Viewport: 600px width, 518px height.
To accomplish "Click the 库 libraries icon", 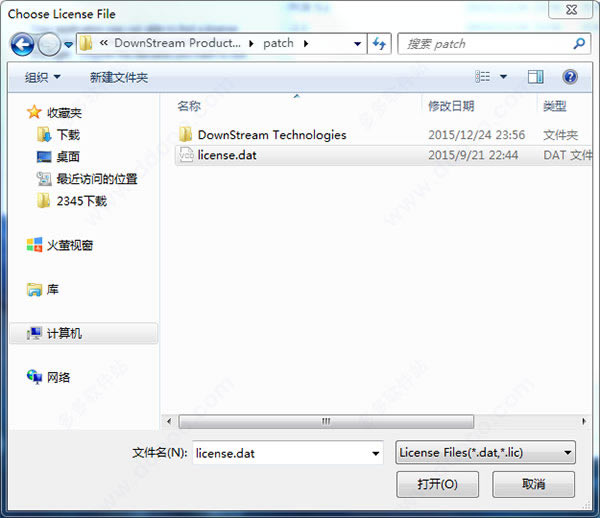I will (x=34, y=289).
